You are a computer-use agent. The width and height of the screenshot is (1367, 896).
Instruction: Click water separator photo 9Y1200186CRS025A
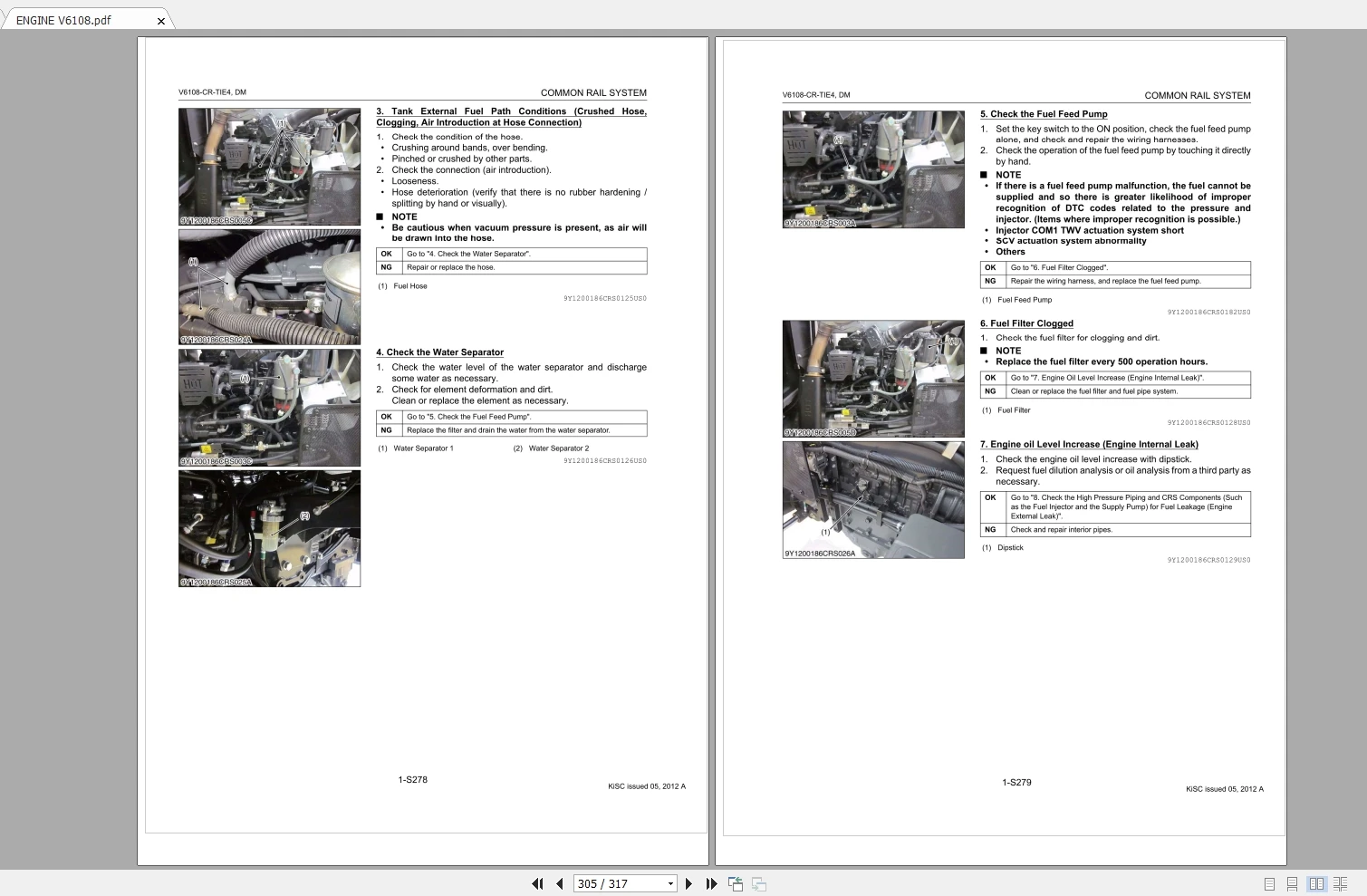point(269,528)
